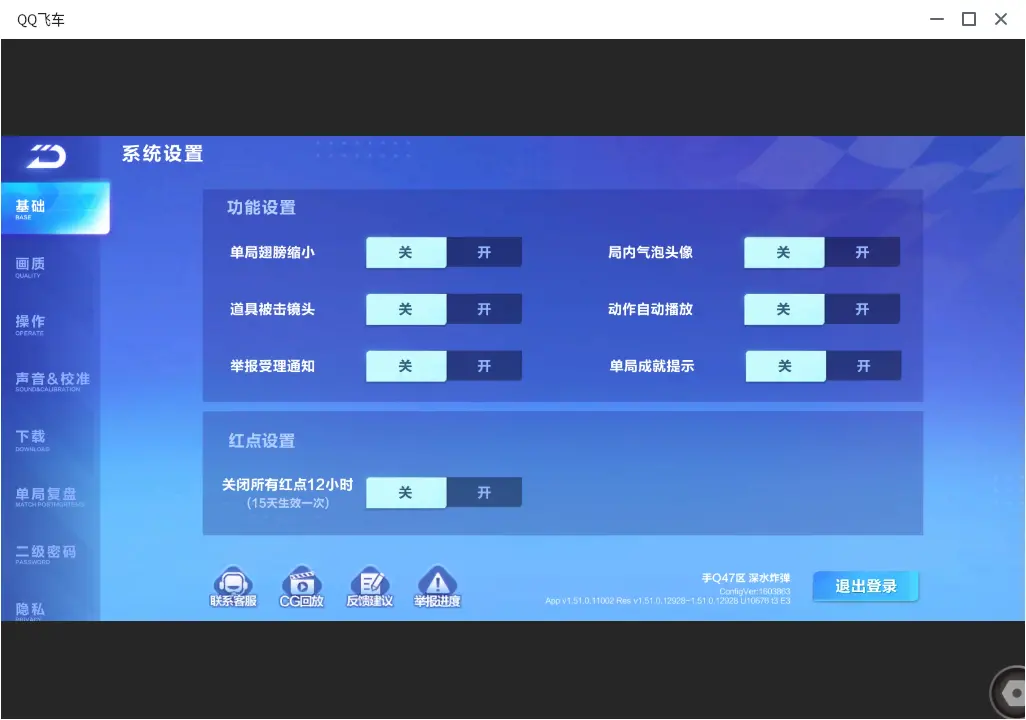
Task: Click the QQ飞车 window title
Action: (41, 20)
